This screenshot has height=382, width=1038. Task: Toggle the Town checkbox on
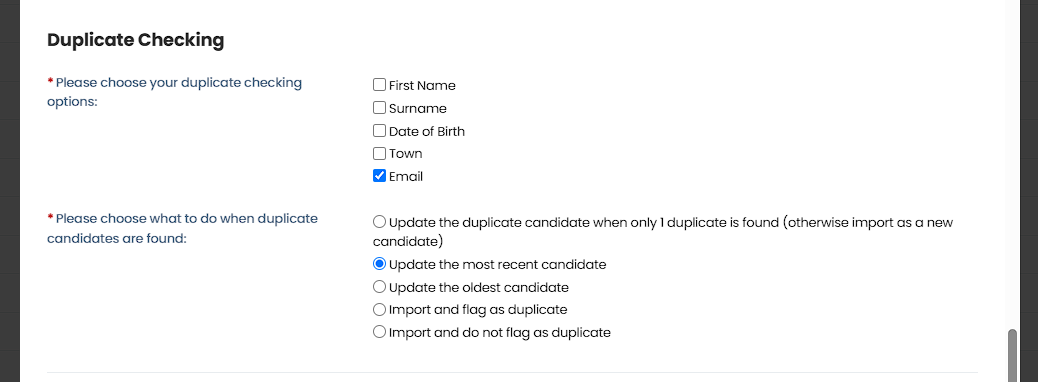tap(379, 153)
